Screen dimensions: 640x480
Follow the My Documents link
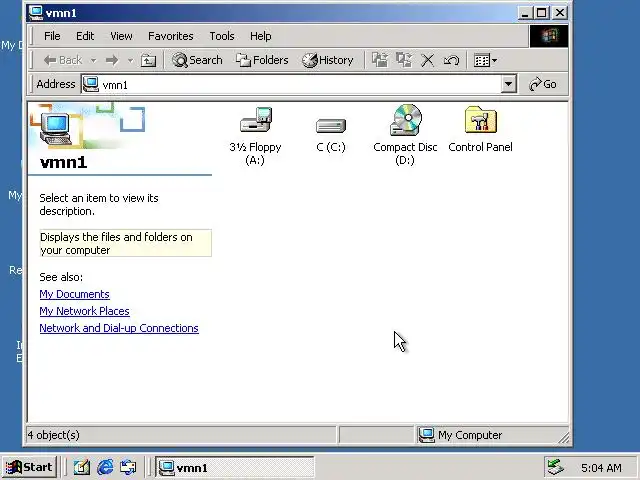[74, 294]
